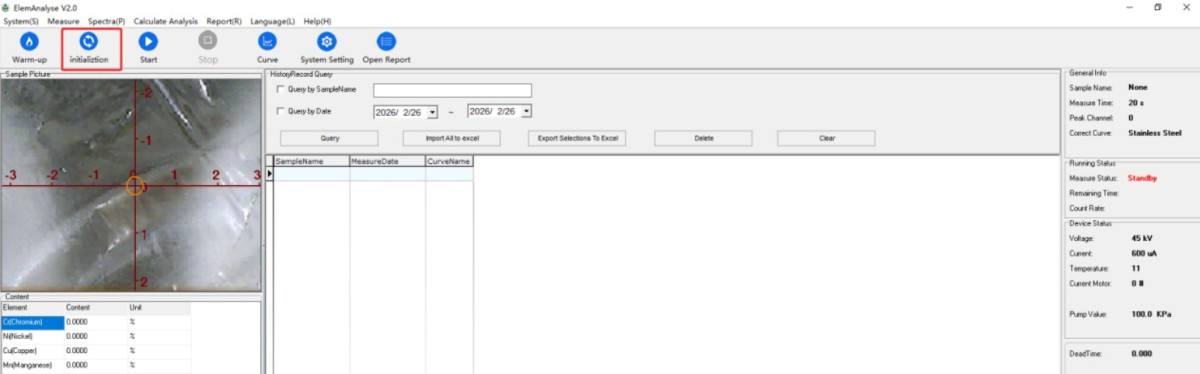Select the CurveName column header
The image size is (1200, 374).
pyautogui.click(x=449, y=161)
